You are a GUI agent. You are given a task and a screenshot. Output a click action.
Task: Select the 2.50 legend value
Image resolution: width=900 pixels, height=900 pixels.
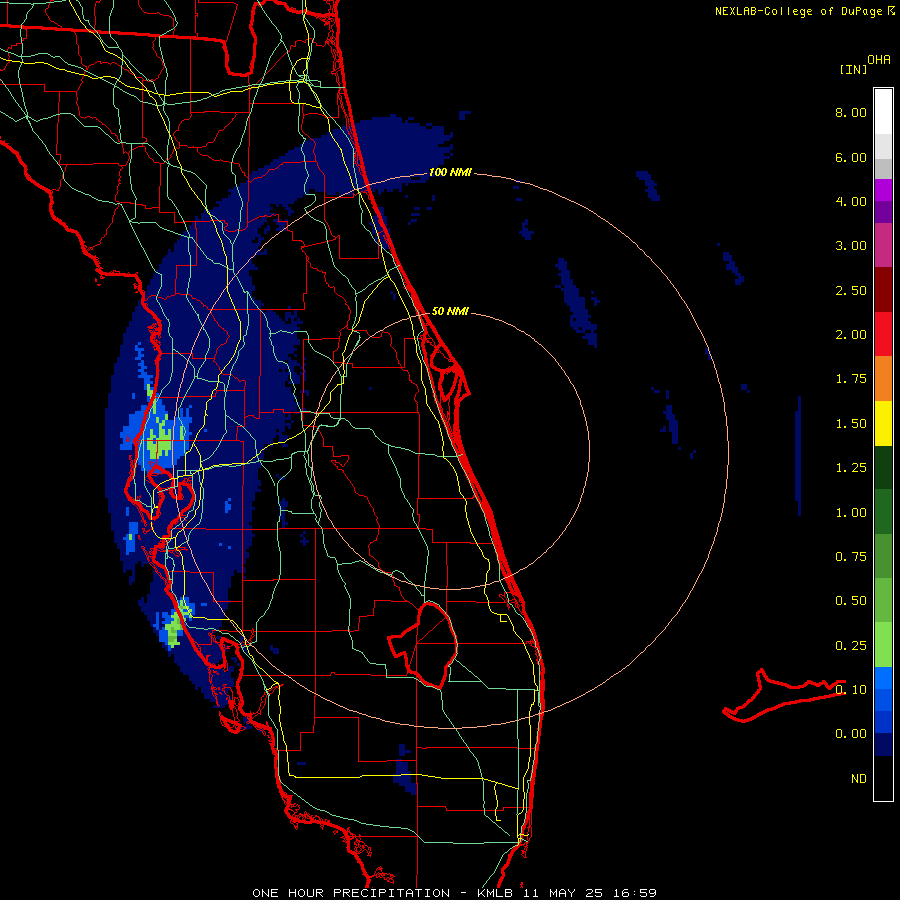851,290
